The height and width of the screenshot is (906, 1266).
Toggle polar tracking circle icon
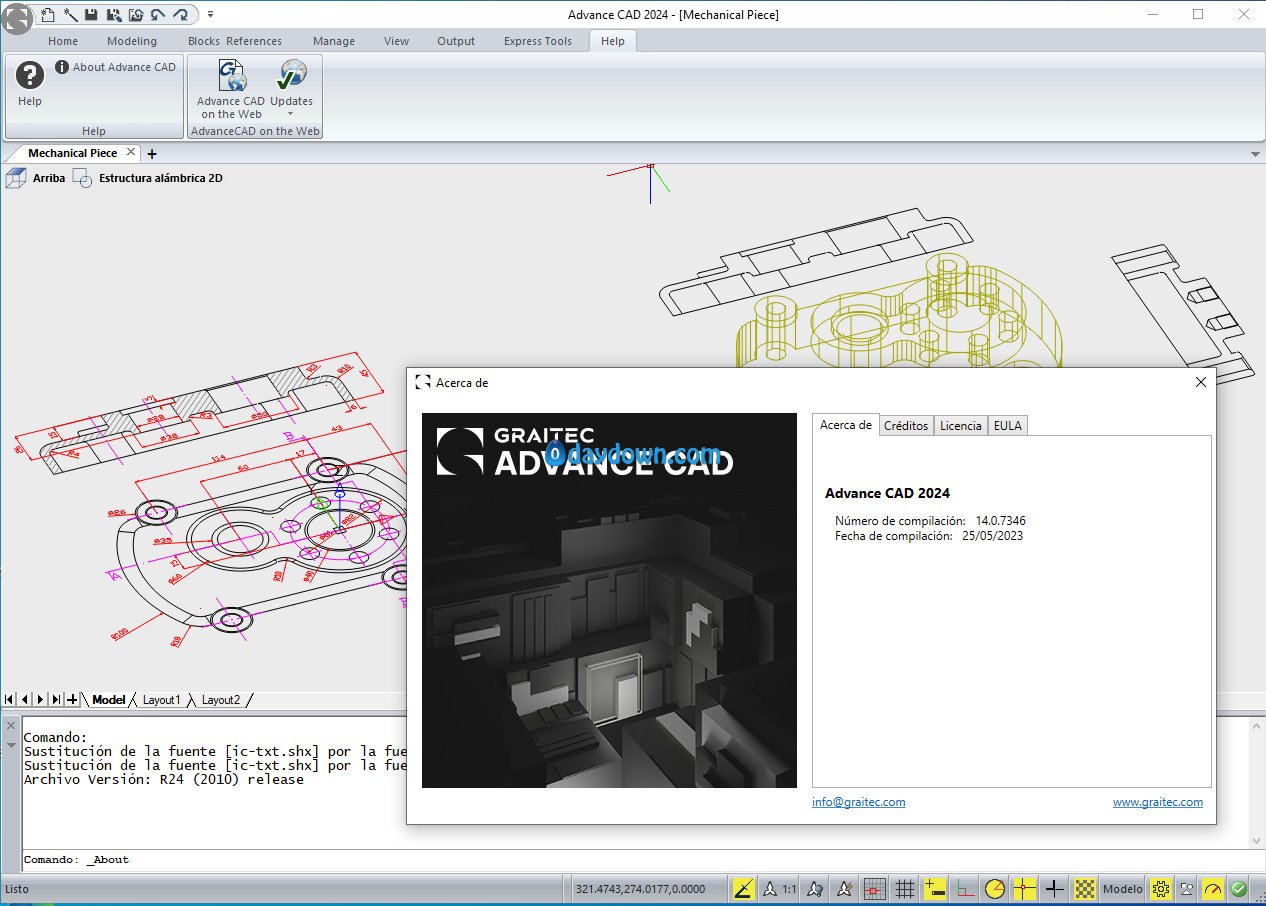point(995,888)
